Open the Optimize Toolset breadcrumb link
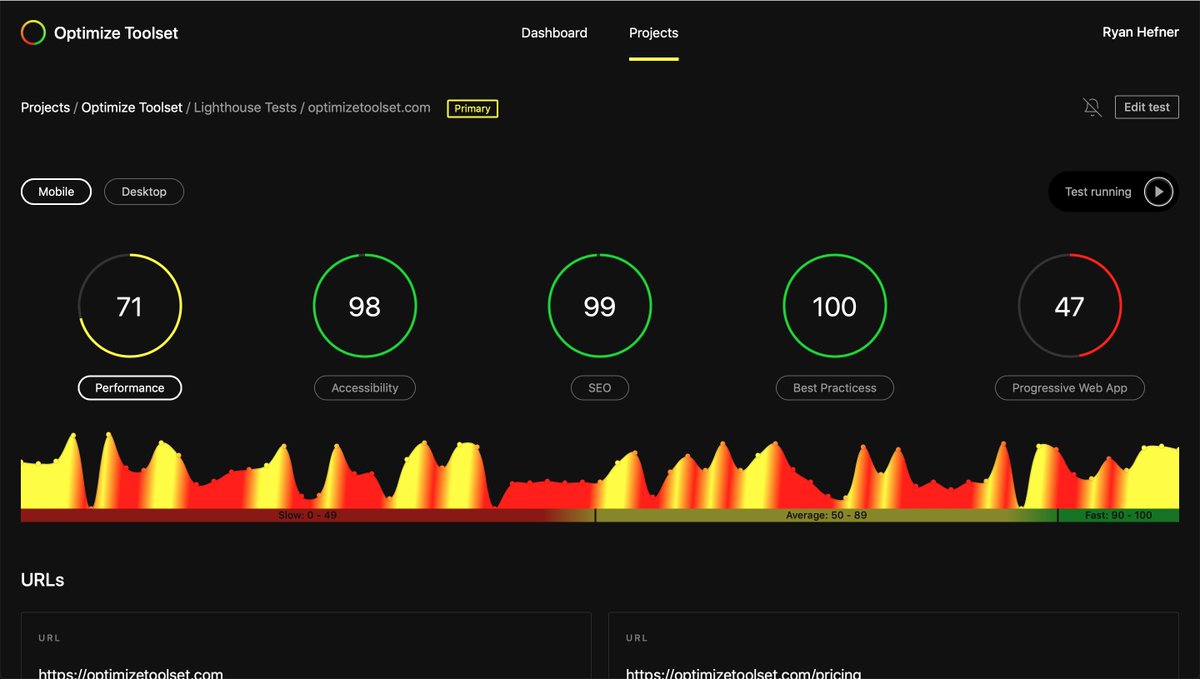The image size is (1200, 679). click(x=131, y=107)
